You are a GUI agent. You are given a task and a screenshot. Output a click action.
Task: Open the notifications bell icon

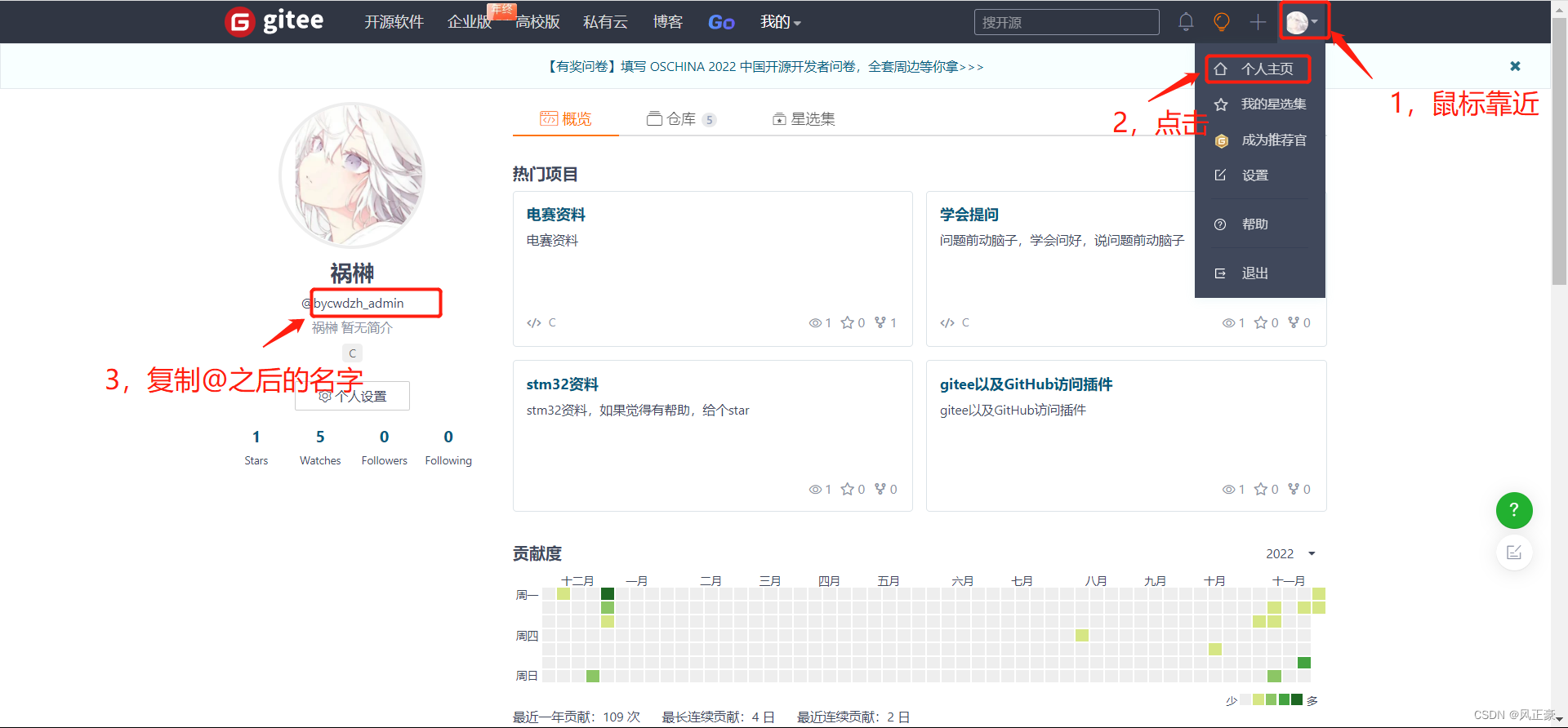(1186, 22)
